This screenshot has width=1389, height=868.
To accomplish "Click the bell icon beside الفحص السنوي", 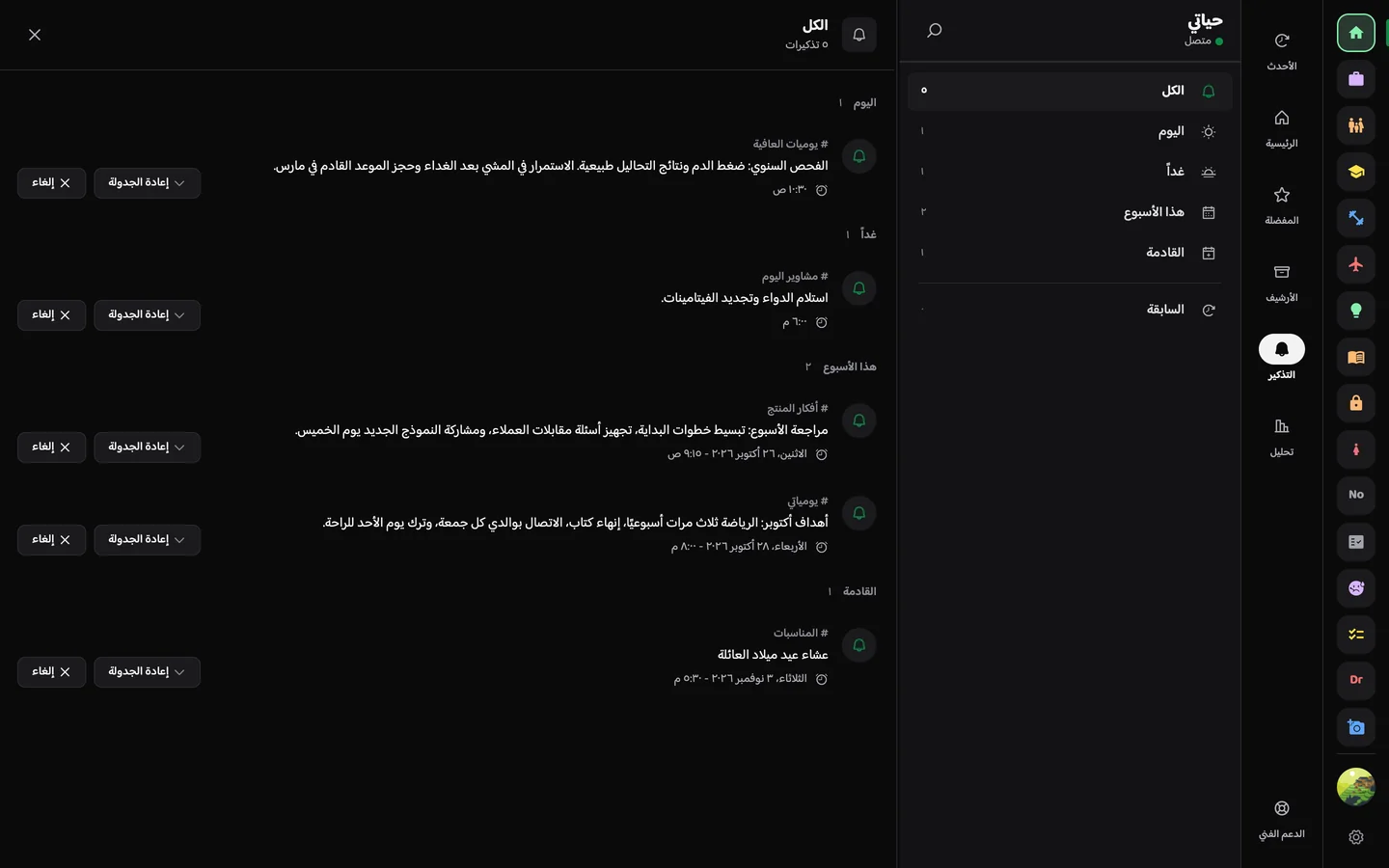I will tap(859, 156).
